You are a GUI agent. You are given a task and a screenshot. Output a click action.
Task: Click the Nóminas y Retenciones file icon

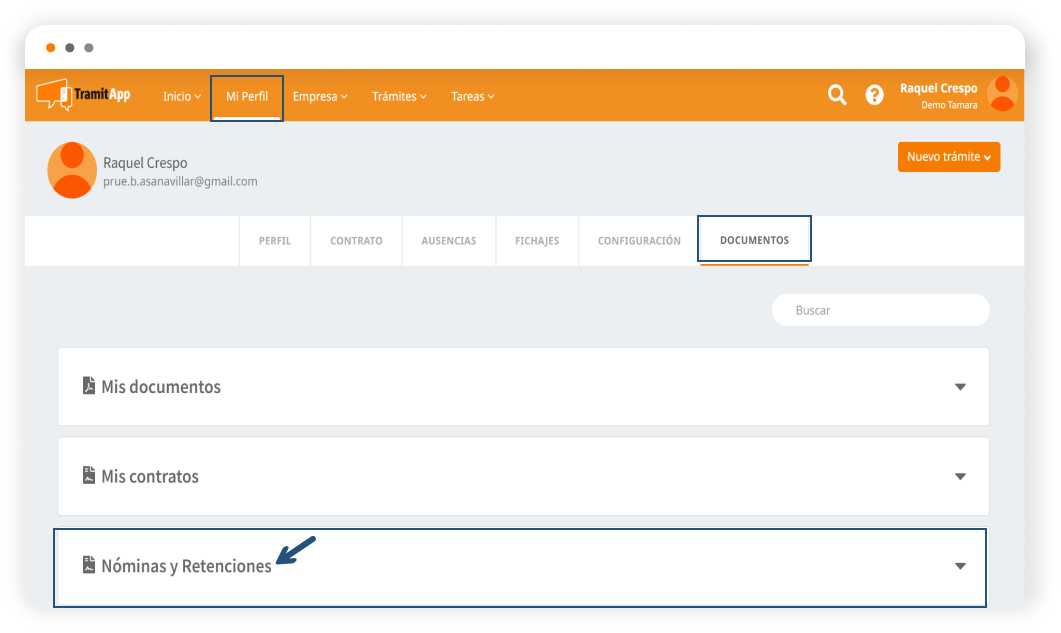(89, 565)
